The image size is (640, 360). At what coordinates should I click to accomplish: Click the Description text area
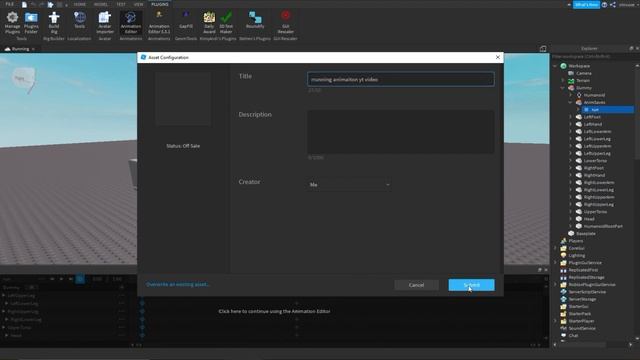click(401, 132)
